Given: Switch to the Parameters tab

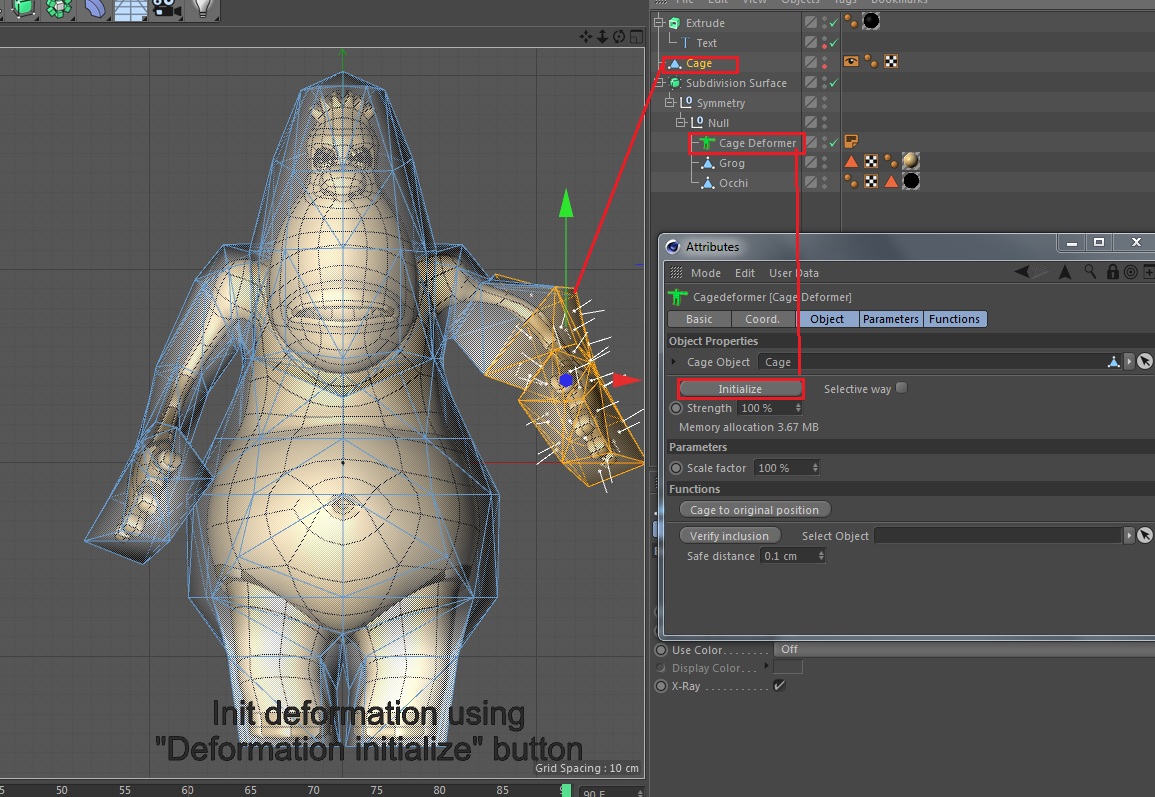Looking at the screenshot, I should coord(891,319).
